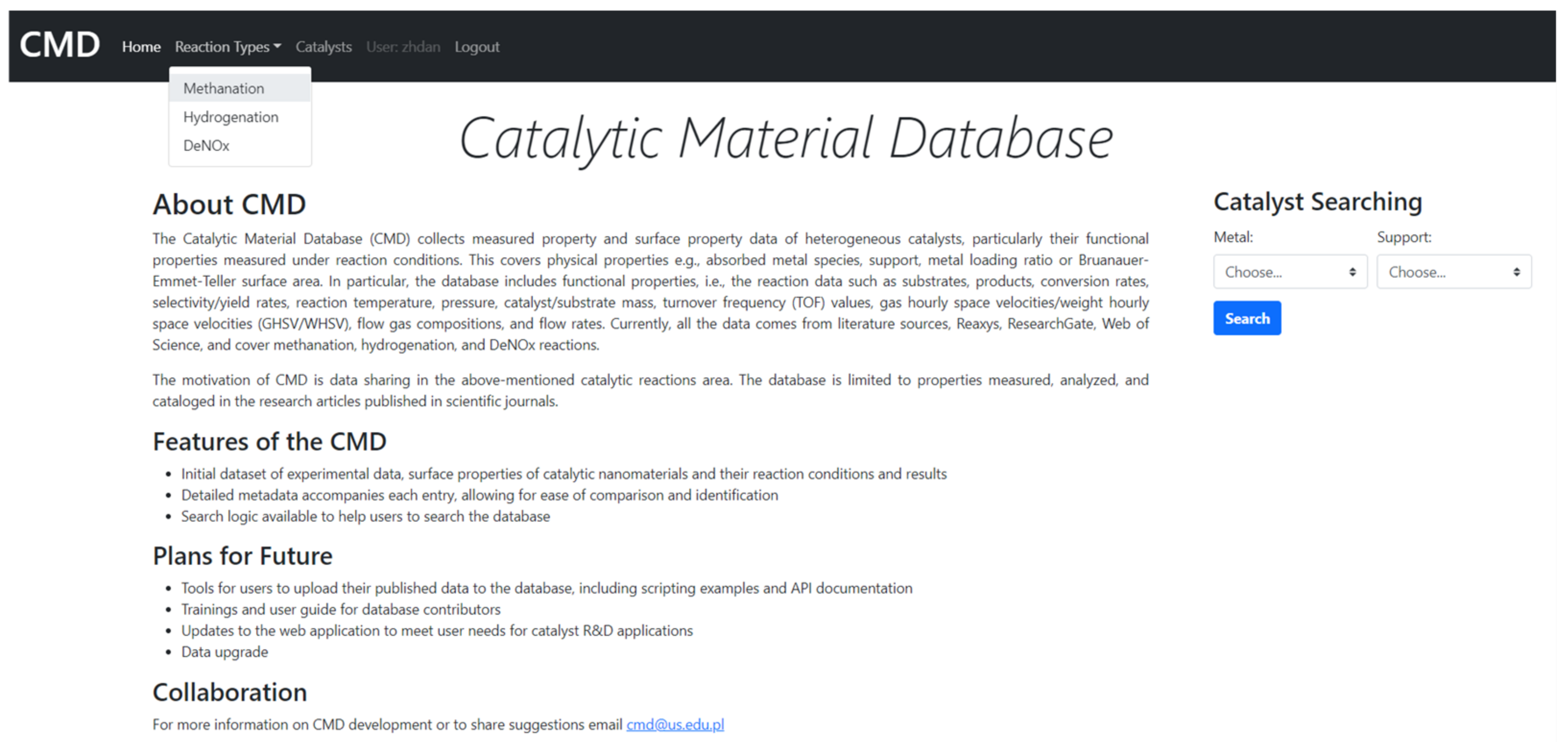Log out using the Logout link
Image resolution: width=1568 pixels, height=742 pixels.
pos(477,47)
